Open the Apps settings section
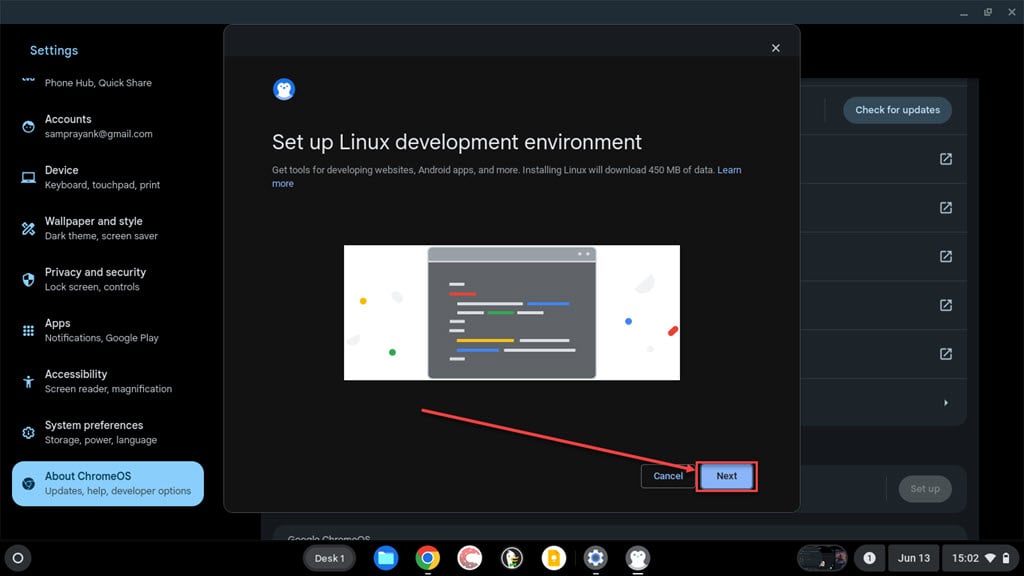Image resolution: width=1024 pixels, height=576 pixels. (108, 330)
